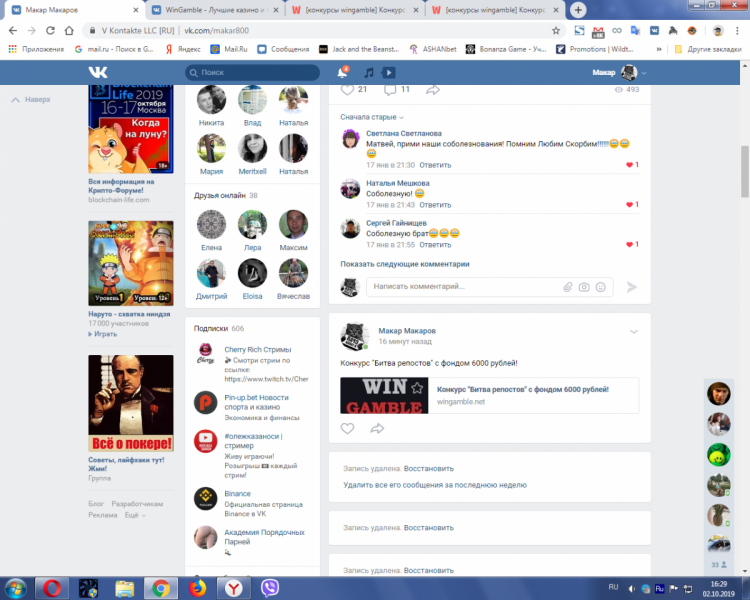
Task: Open 'Другие закладки' bookmarks folder
Action: pyautogui.click(x=708, y=49)
